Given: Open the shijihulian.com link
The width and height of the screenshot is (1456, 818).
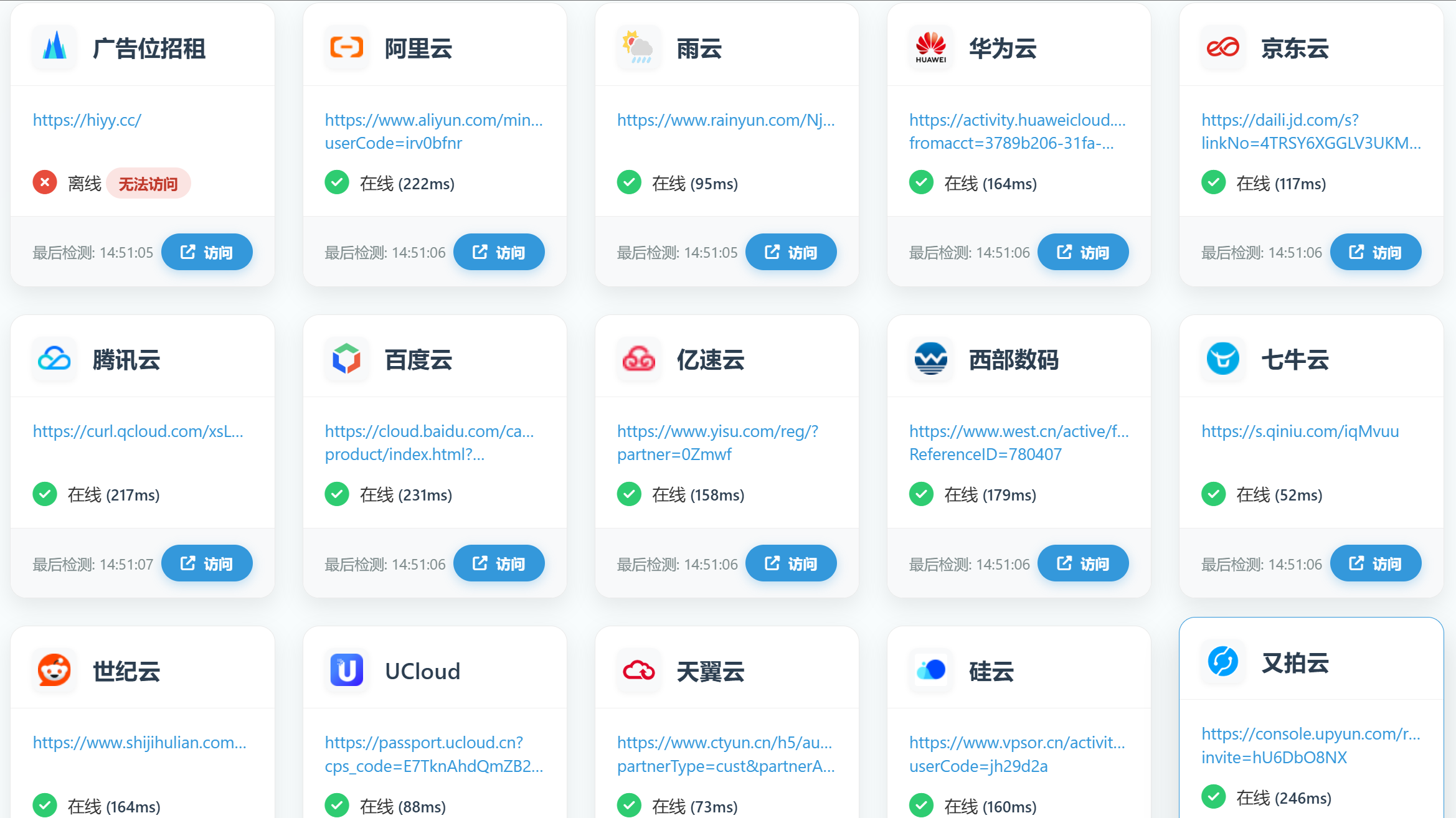Looking at the screenshot, I should pyautogui.click(x=139, y=743).
